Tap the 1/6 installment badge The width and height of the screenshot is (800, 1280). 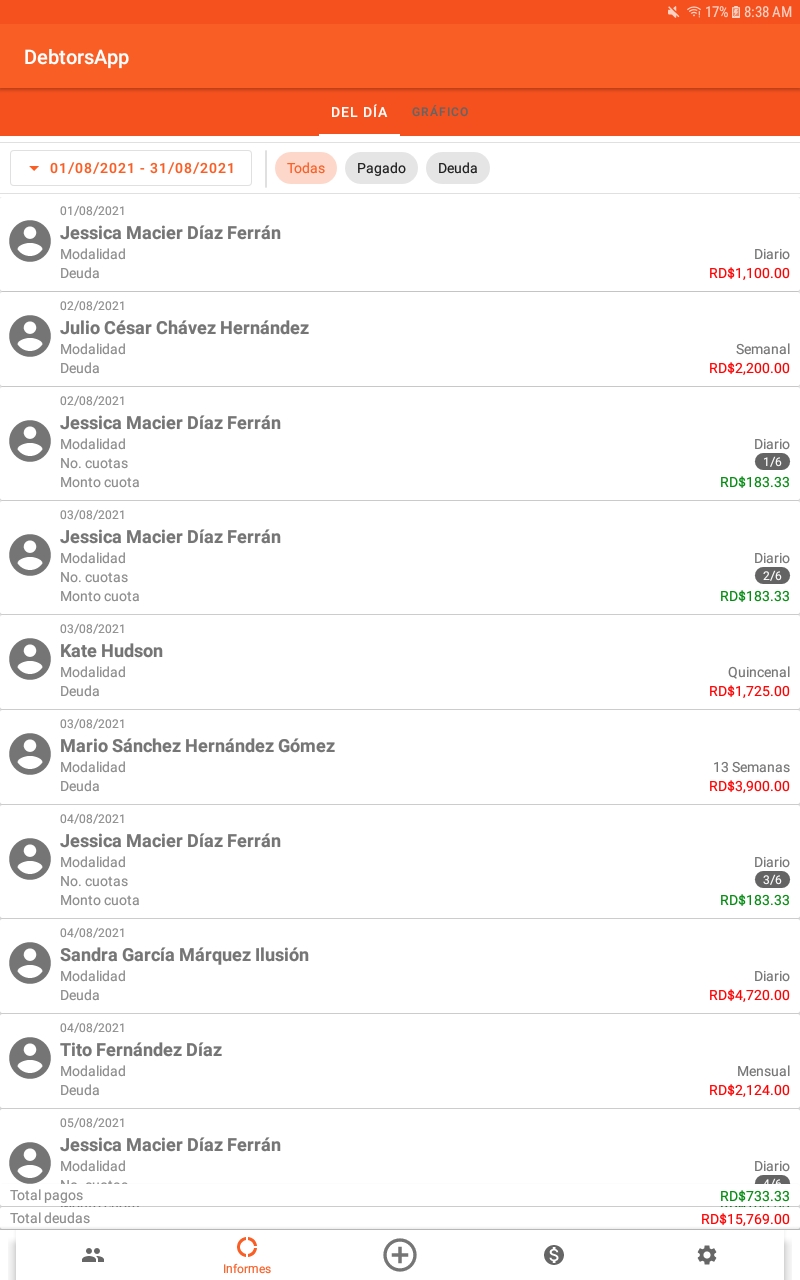(x=772, y=462)
